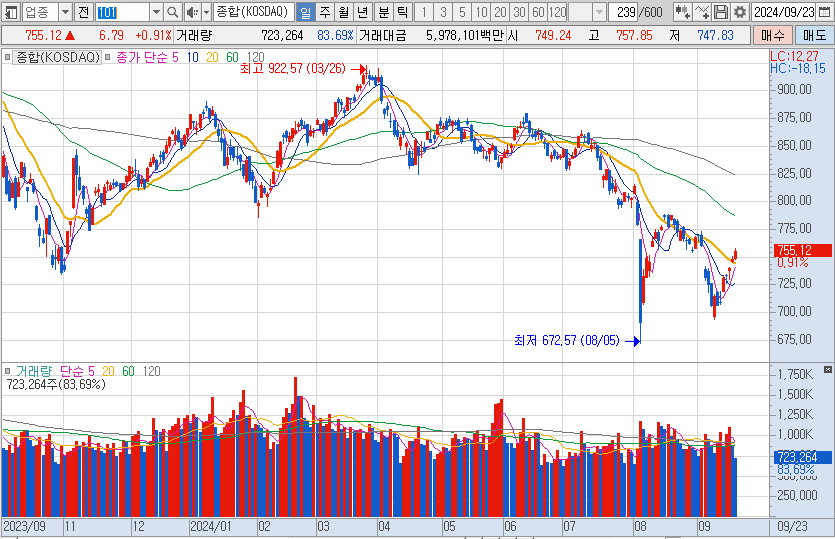835x539 pixels.
Task: Click the volume panel 단순 5 legend
Action: (77, 371)
